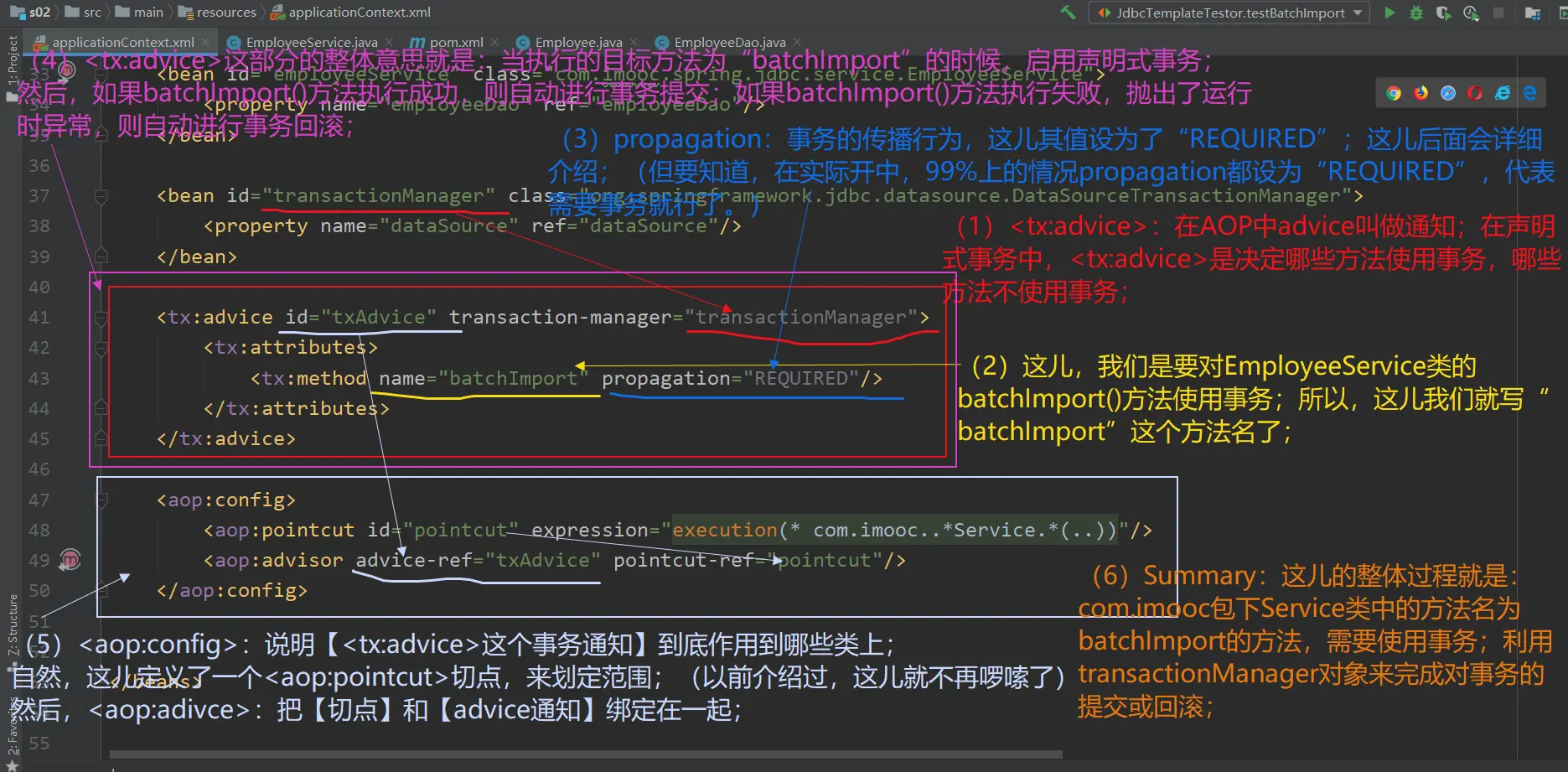Preview in Firefox using the browser popup icon

click(1421, 93)
